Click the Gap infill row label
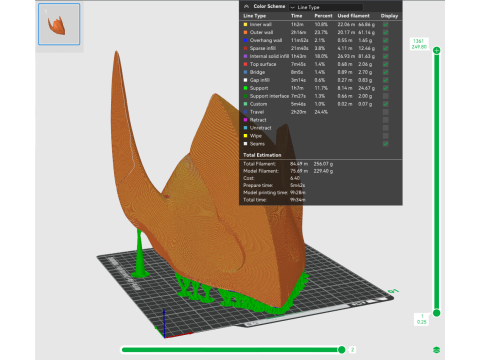Screen dimensions: 480x360 tap(260, 80)
